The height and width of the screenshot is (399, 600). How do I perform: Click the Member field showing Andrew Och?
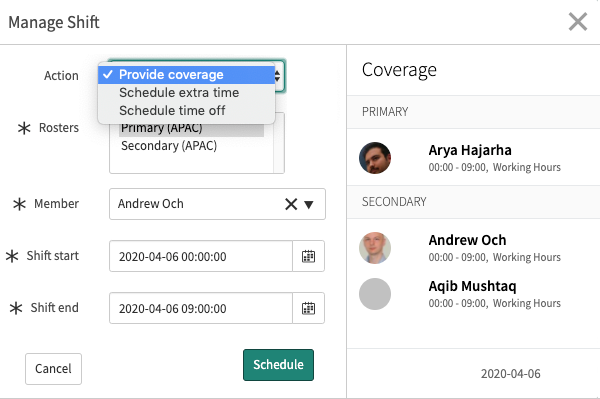click(217, 204)
